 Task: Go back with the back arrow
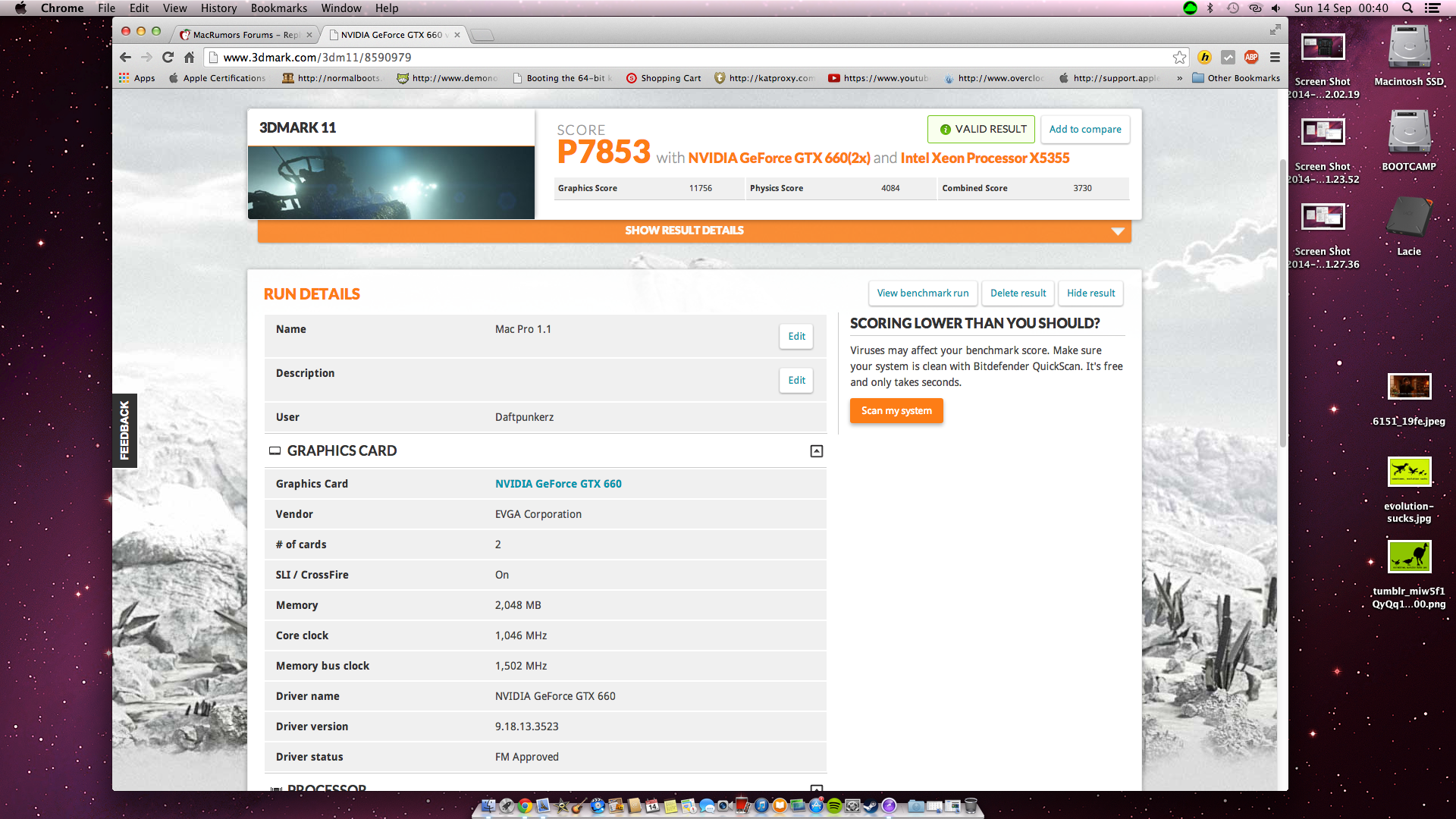click(x=126, y=57)
